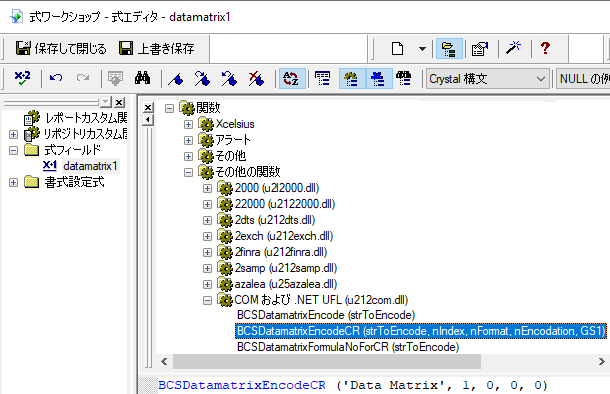This screenshot has height=394, width=610.
Task: Open the NULL handling dropdown
Action: 583,79
